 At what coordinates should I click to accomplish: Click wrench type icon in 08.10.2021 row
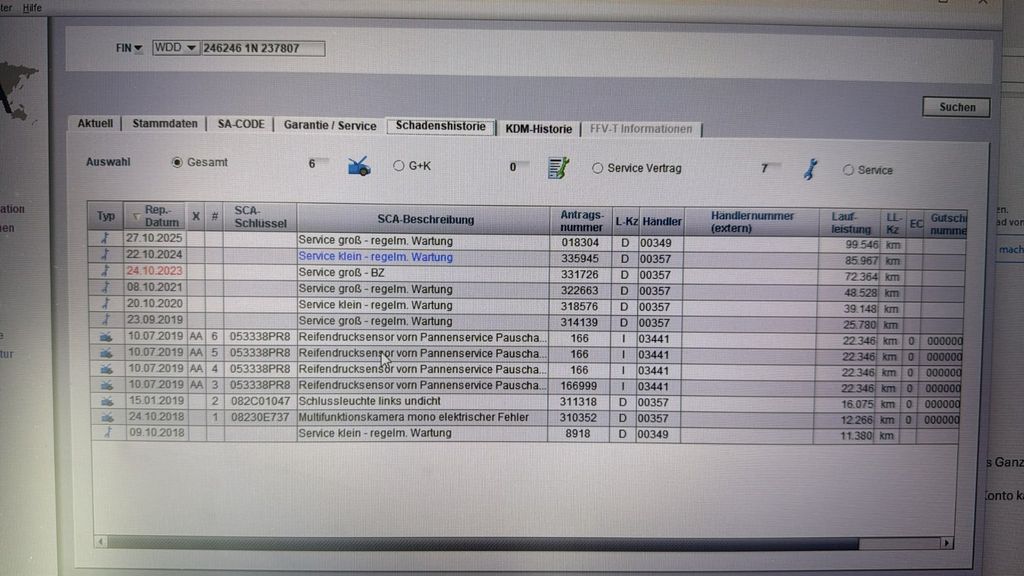pos(105,287)
